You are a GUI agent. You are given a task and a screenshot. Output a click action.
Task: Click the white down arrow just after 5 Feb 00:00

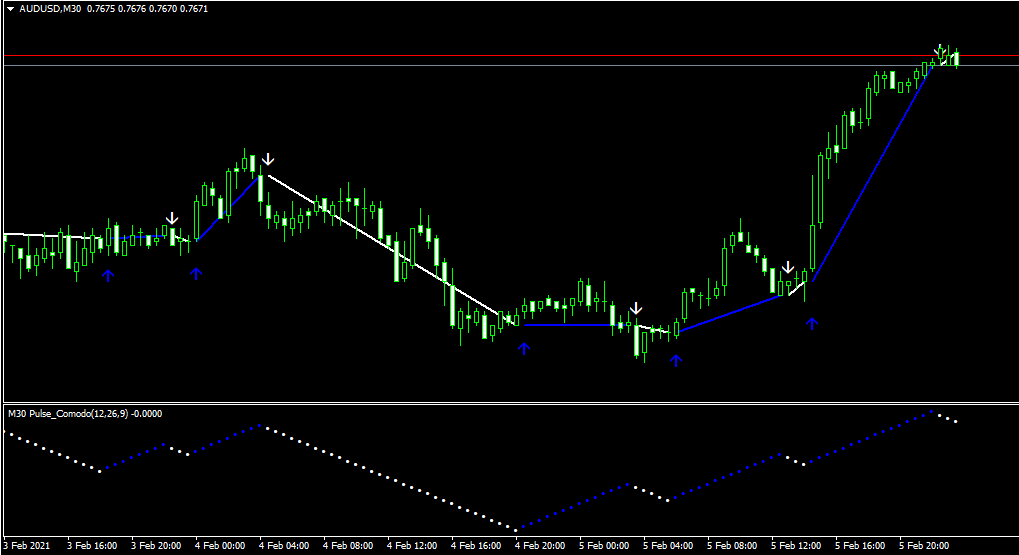[x=636, y=308]
